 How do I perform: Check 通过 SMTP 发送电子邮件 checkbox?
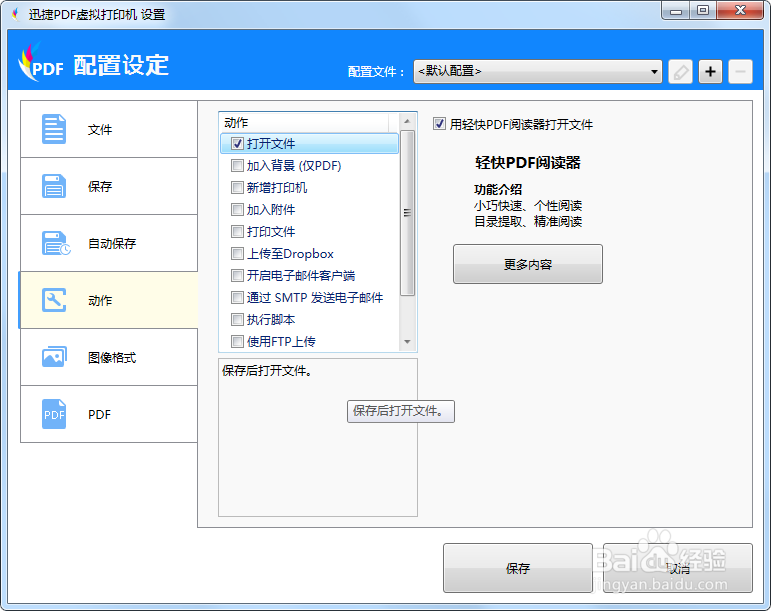[x=237, y=297]
